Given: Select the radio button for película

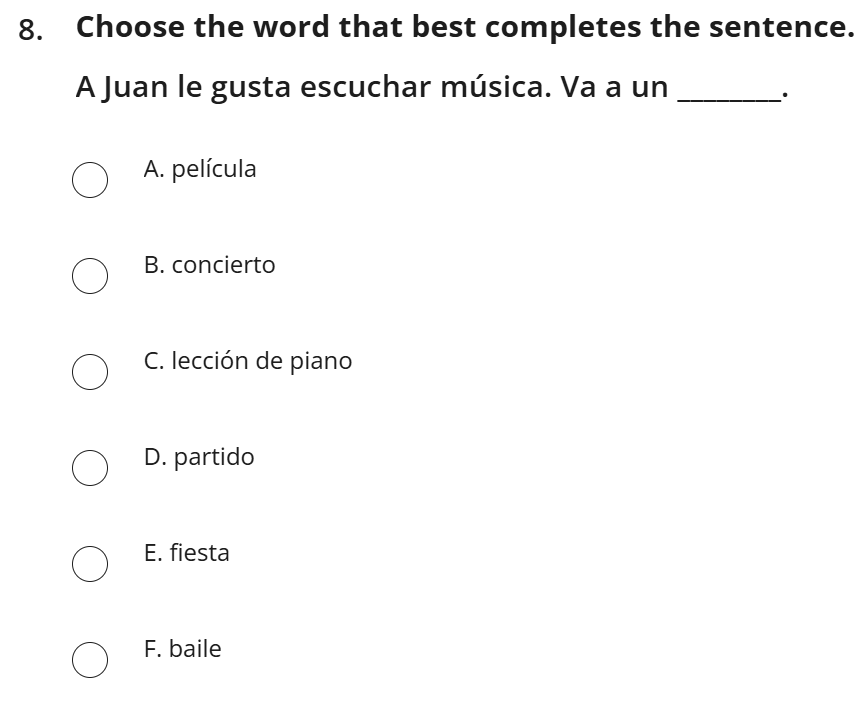Looking at the screenshot, I should [x=90, y=180].
